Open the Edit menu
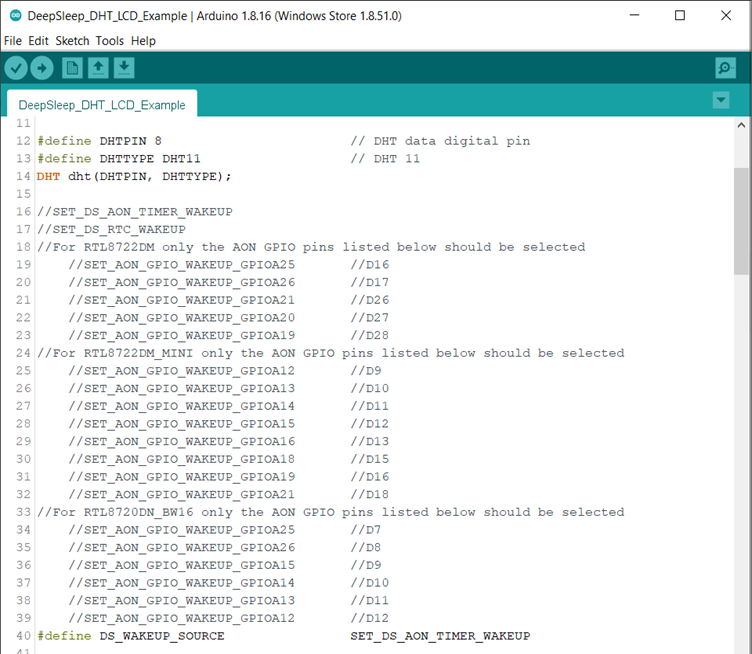Image resolution: width=752 pixels, height=654 pixels. tap(38, 41)
